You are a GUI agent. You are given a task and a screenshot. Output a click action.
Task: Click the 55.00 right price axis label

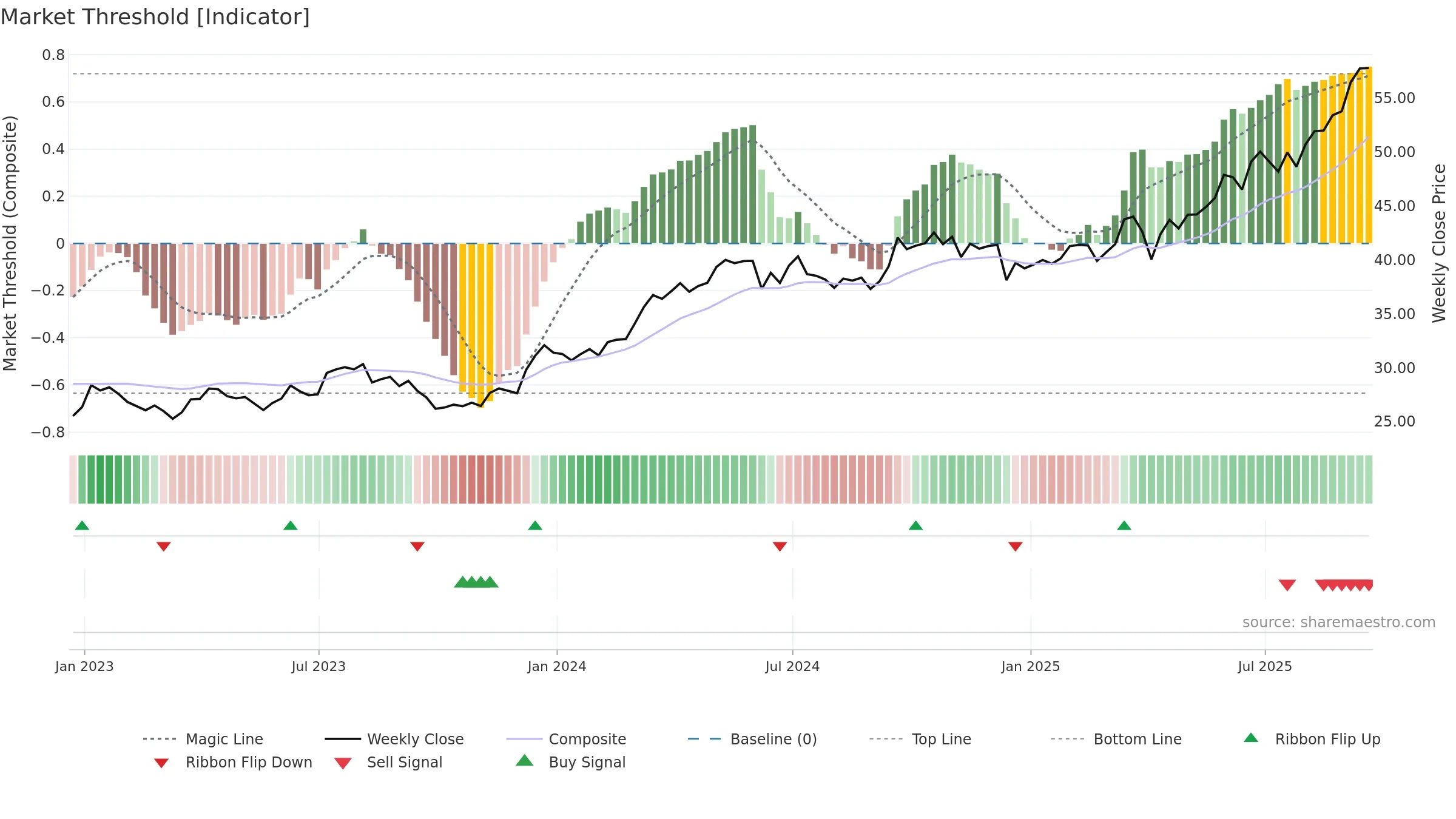[x=1395, y=98]
